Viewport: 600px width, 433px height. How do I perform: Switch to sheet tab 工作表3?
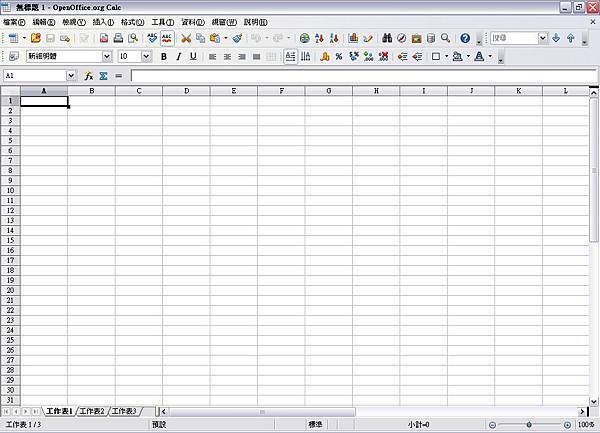(124, 411)
